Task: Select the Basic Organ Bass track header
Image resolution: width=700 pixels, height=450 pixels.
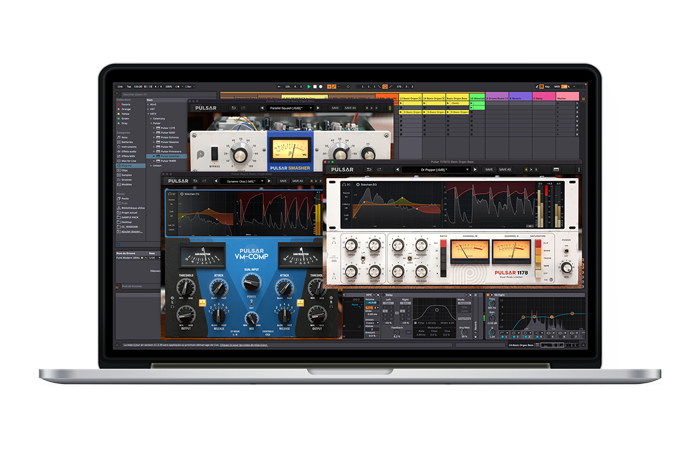Action: coord(458,98)
